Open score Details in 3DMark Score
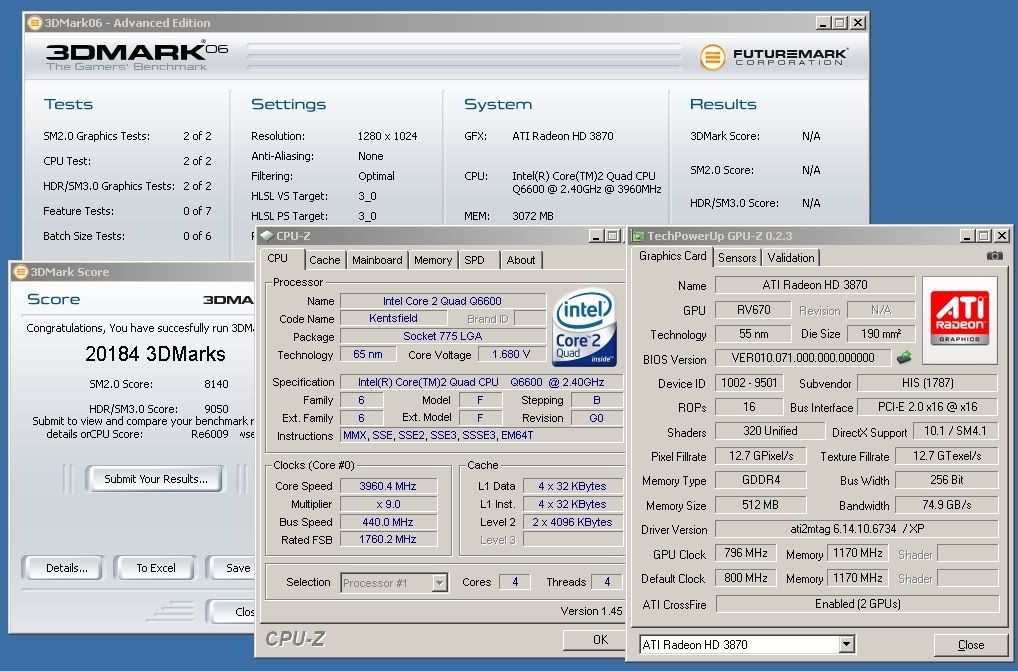Screen dimensions: 1018x671 66,568
